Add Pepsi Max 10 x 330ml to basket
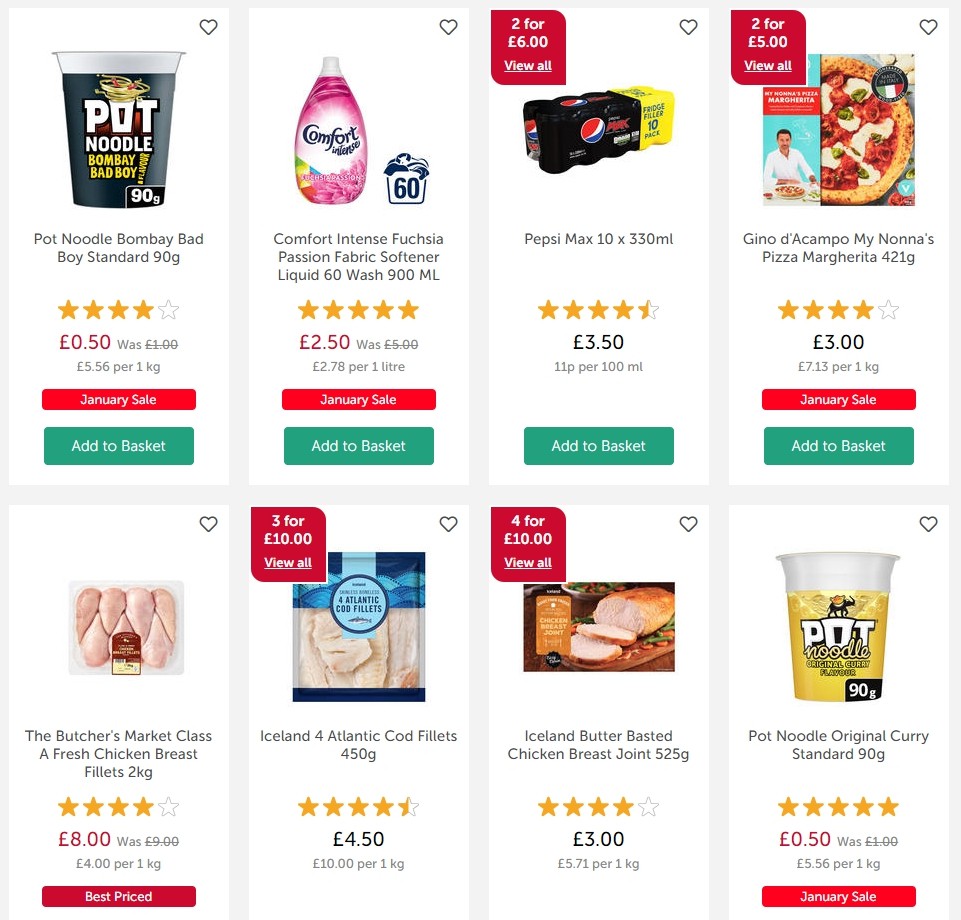Viewport: 961px width, 920px height. [599, 446]
